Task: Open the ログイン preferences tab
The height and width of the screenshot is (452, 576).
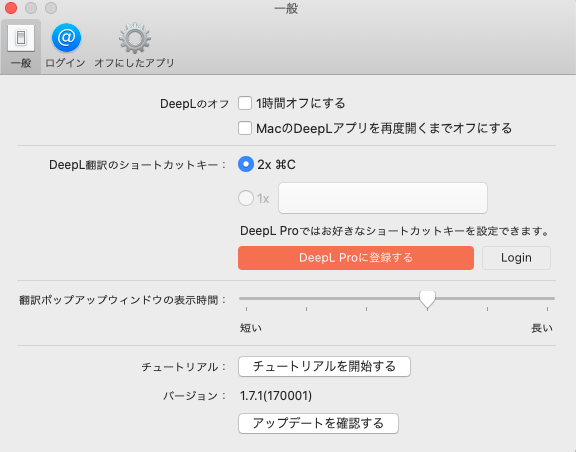Action: [65, 46]
